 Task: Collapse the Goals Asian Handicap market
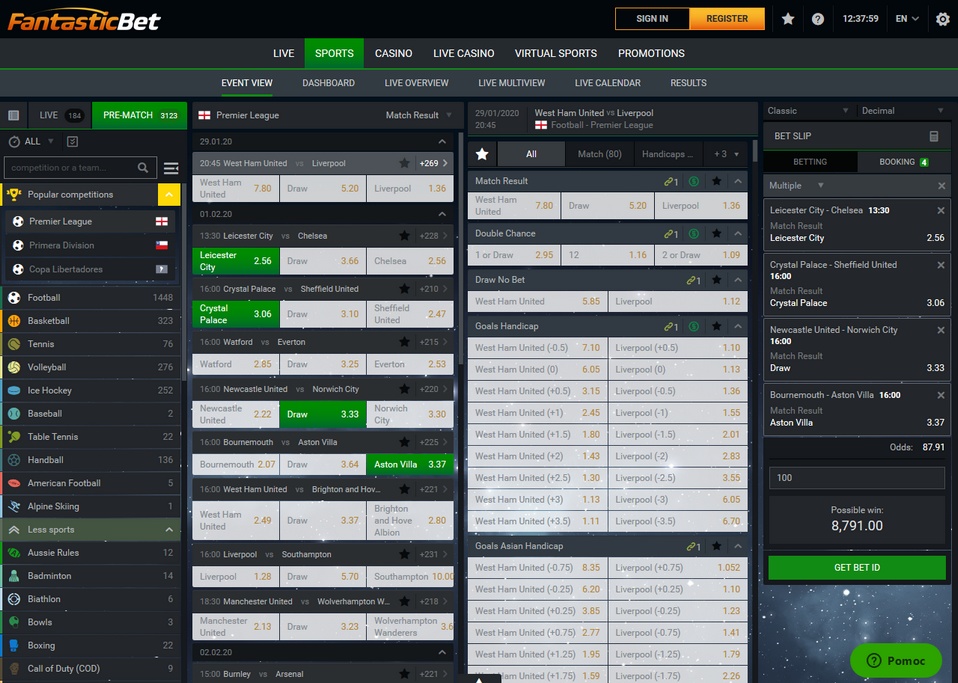click(x=738, y=546)
